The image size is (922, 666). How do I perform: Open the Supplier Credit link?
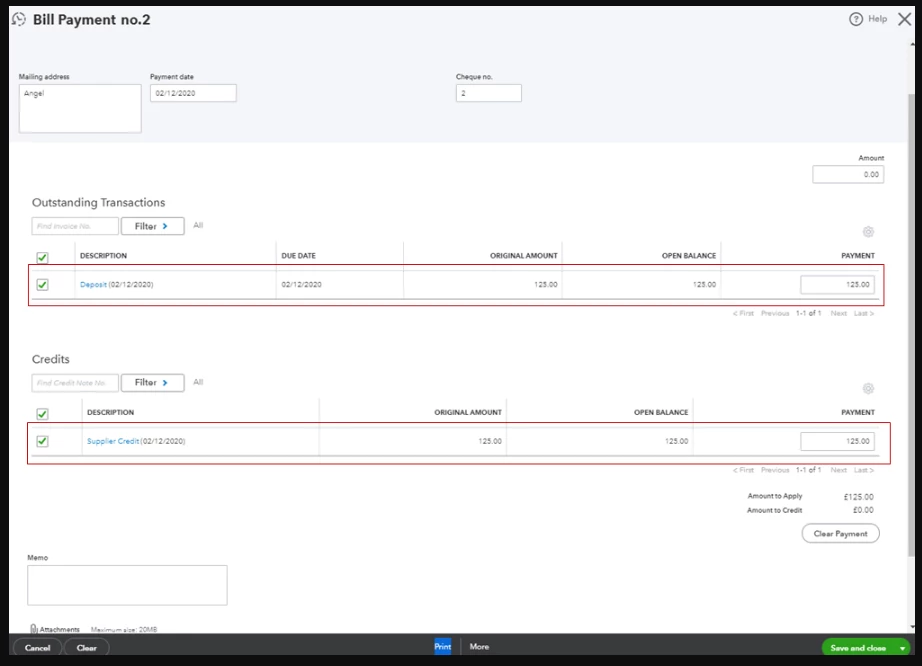click(x=113, y=441)
